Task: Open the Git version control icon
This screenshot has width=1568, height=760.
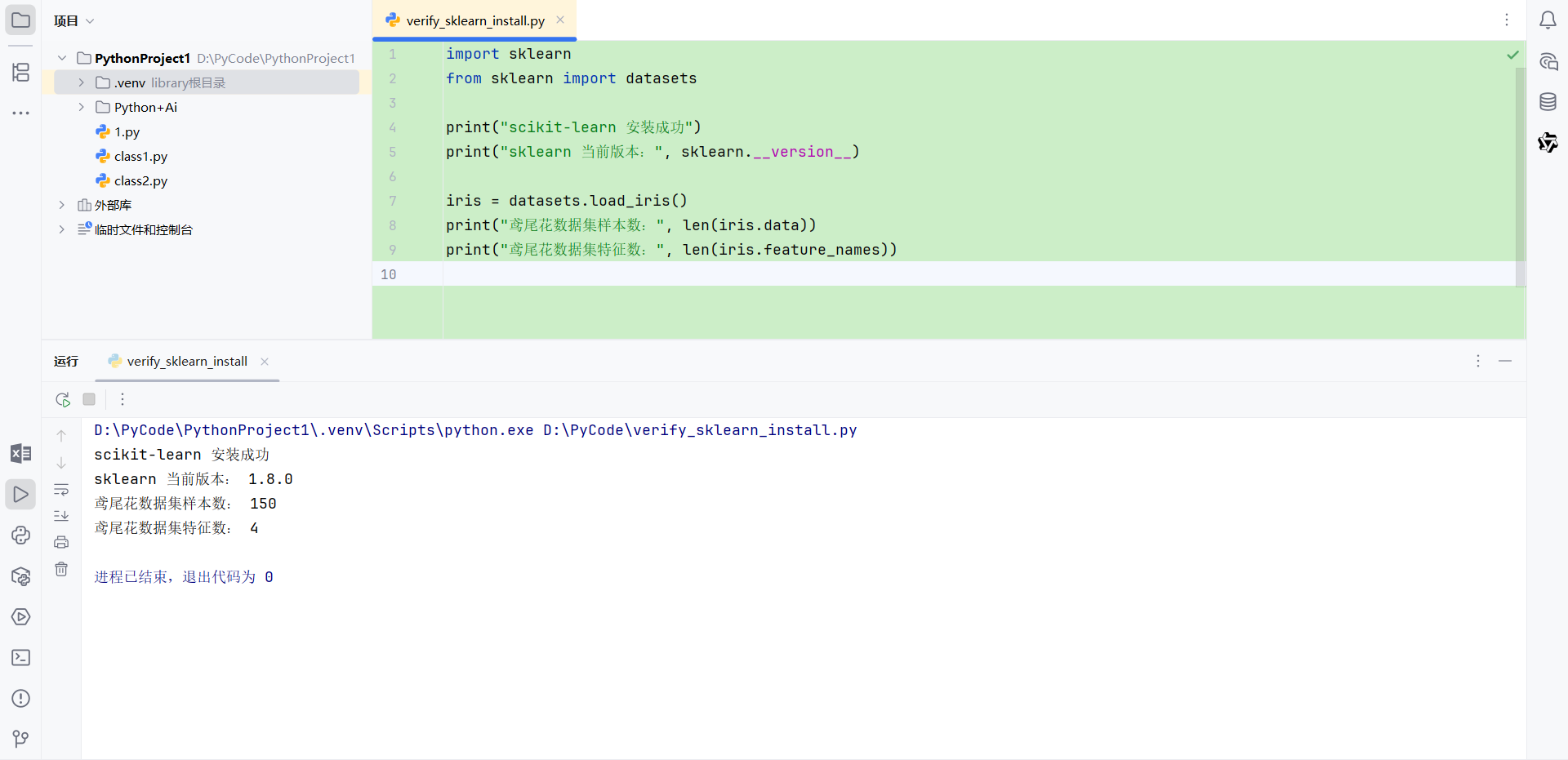Action: pyautogui.click(x=20, y=739)
